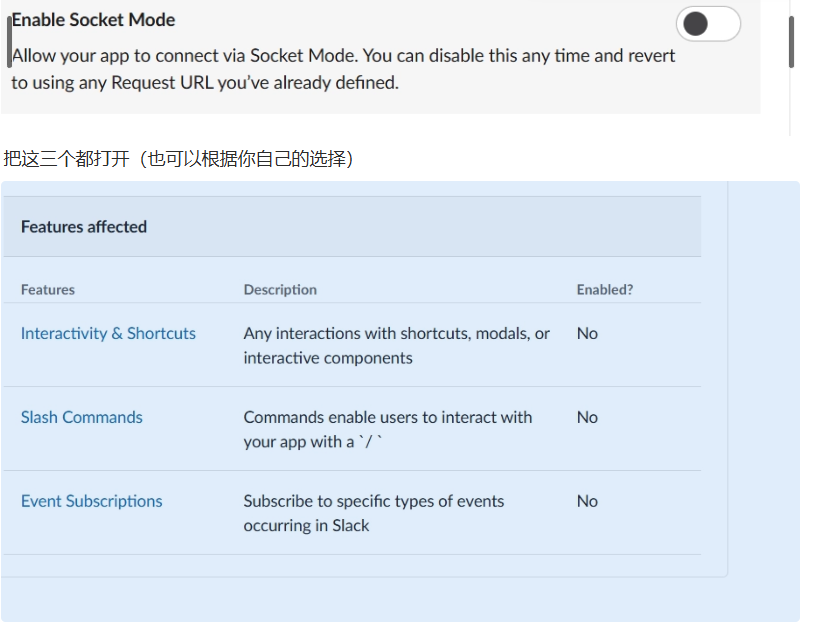Click the Enabled? column header
The image size is (818, 630).
pos(605,290)
